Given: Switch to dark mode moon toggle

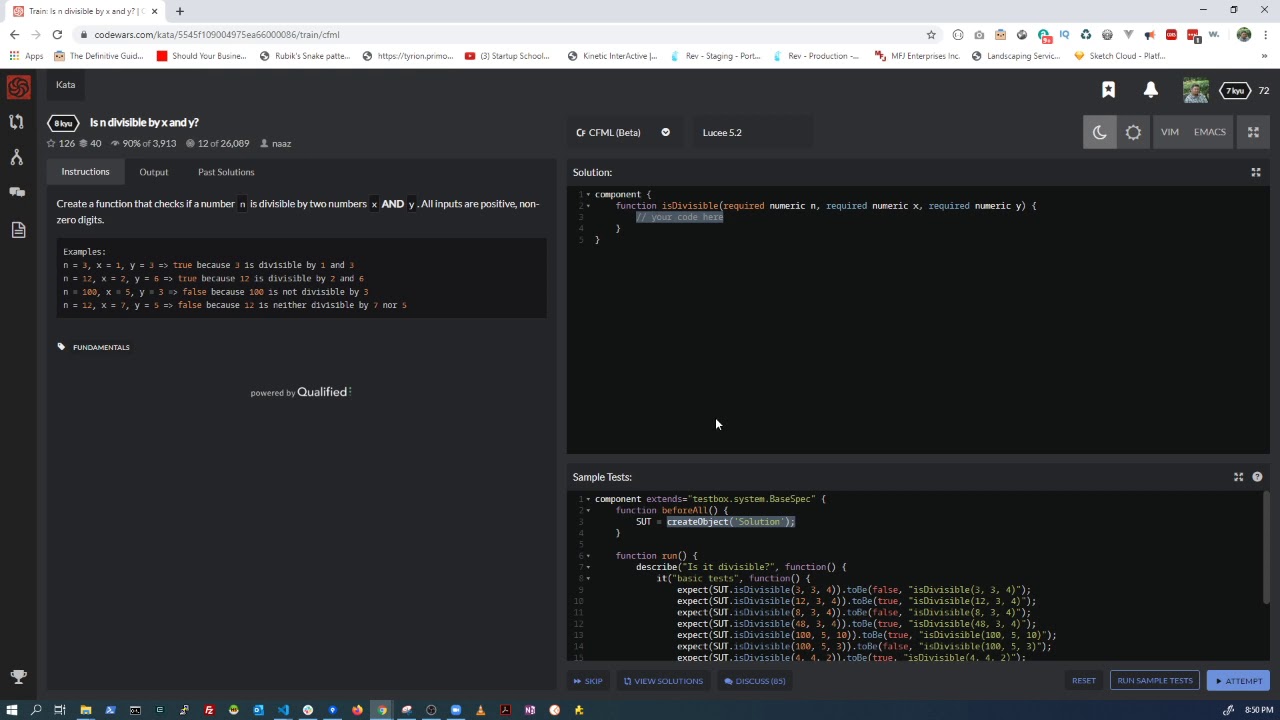Looking at the screenshot, I should [x=1099, y=132].
